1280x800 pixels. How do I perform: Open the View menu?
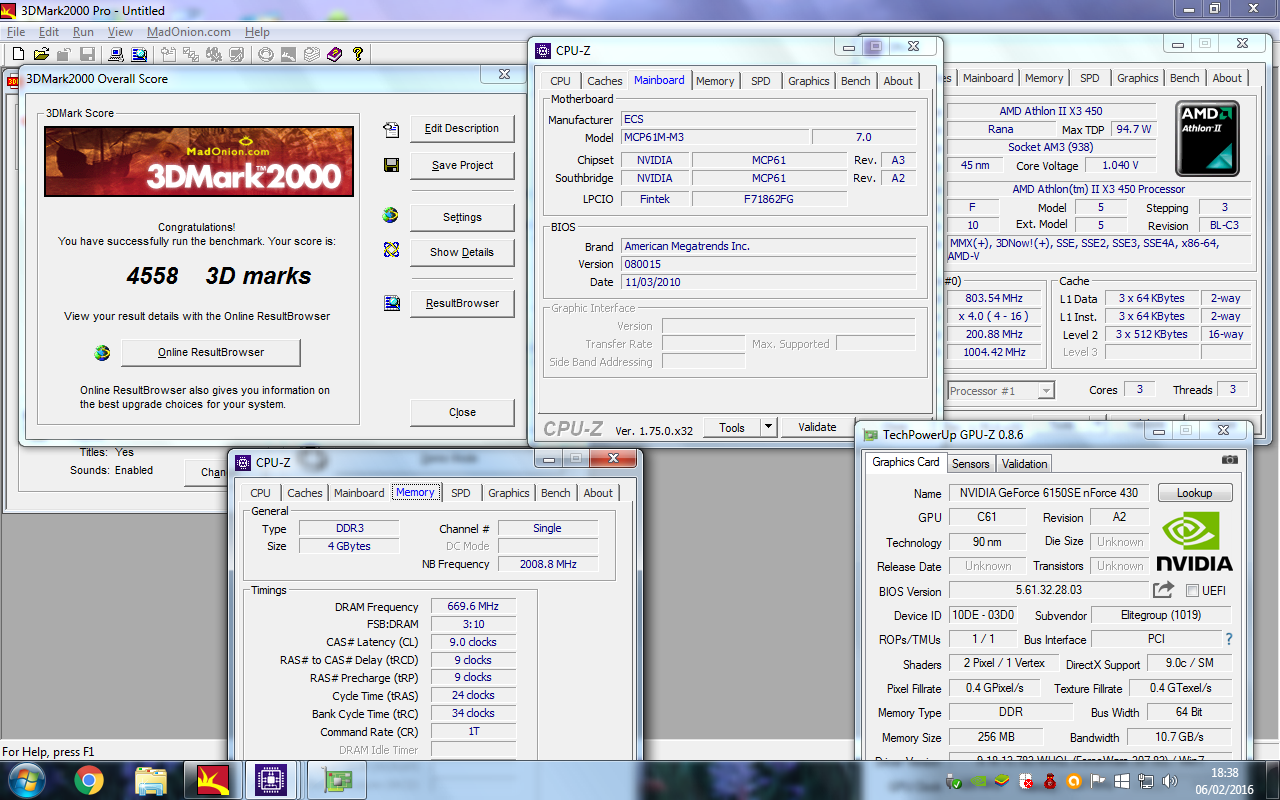click(x=120, y=32)
